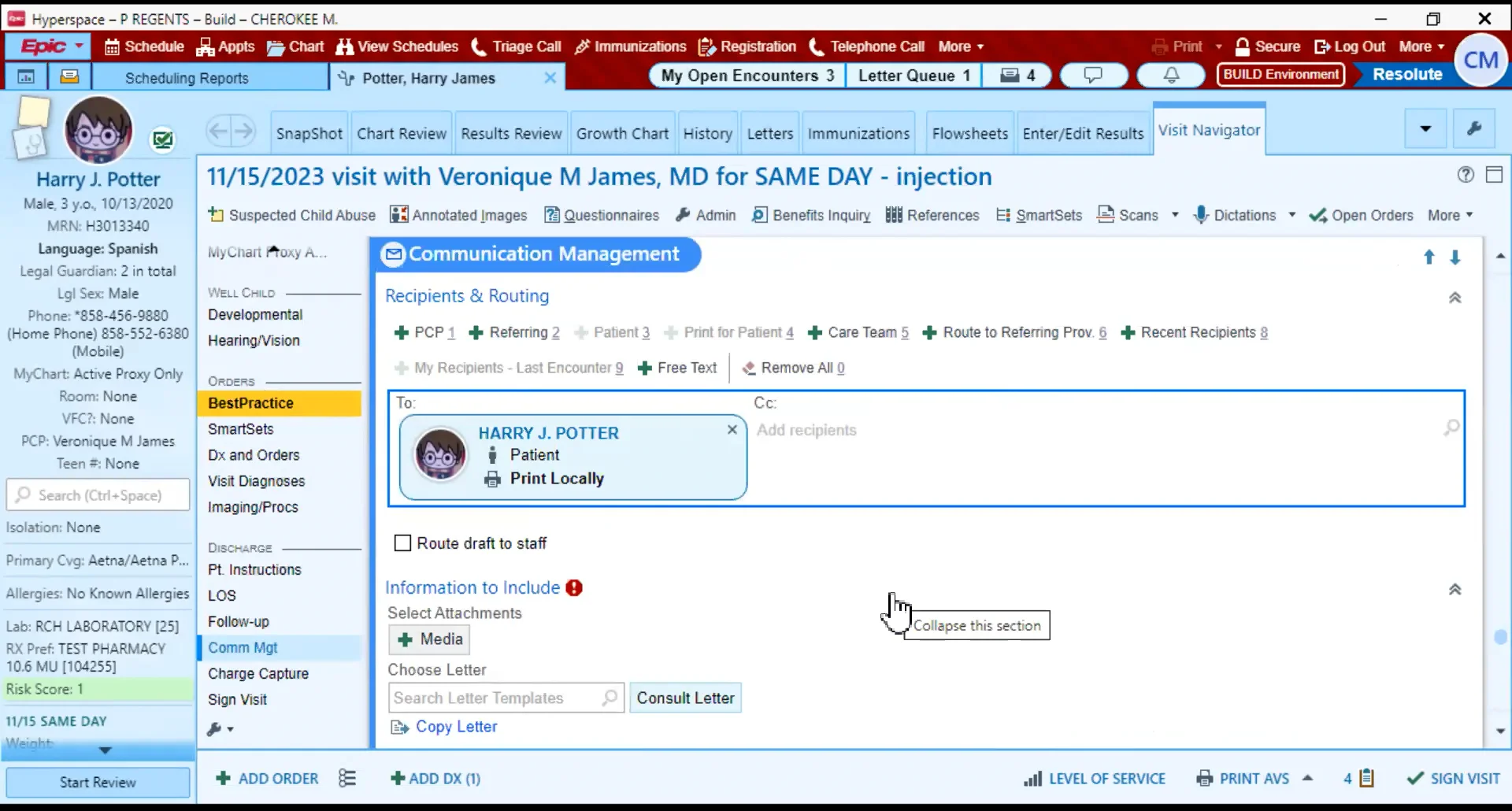Viewport: 1512px width, 811px height.
Task: Click the notifications bell icon
Action: pos(1171,75)
